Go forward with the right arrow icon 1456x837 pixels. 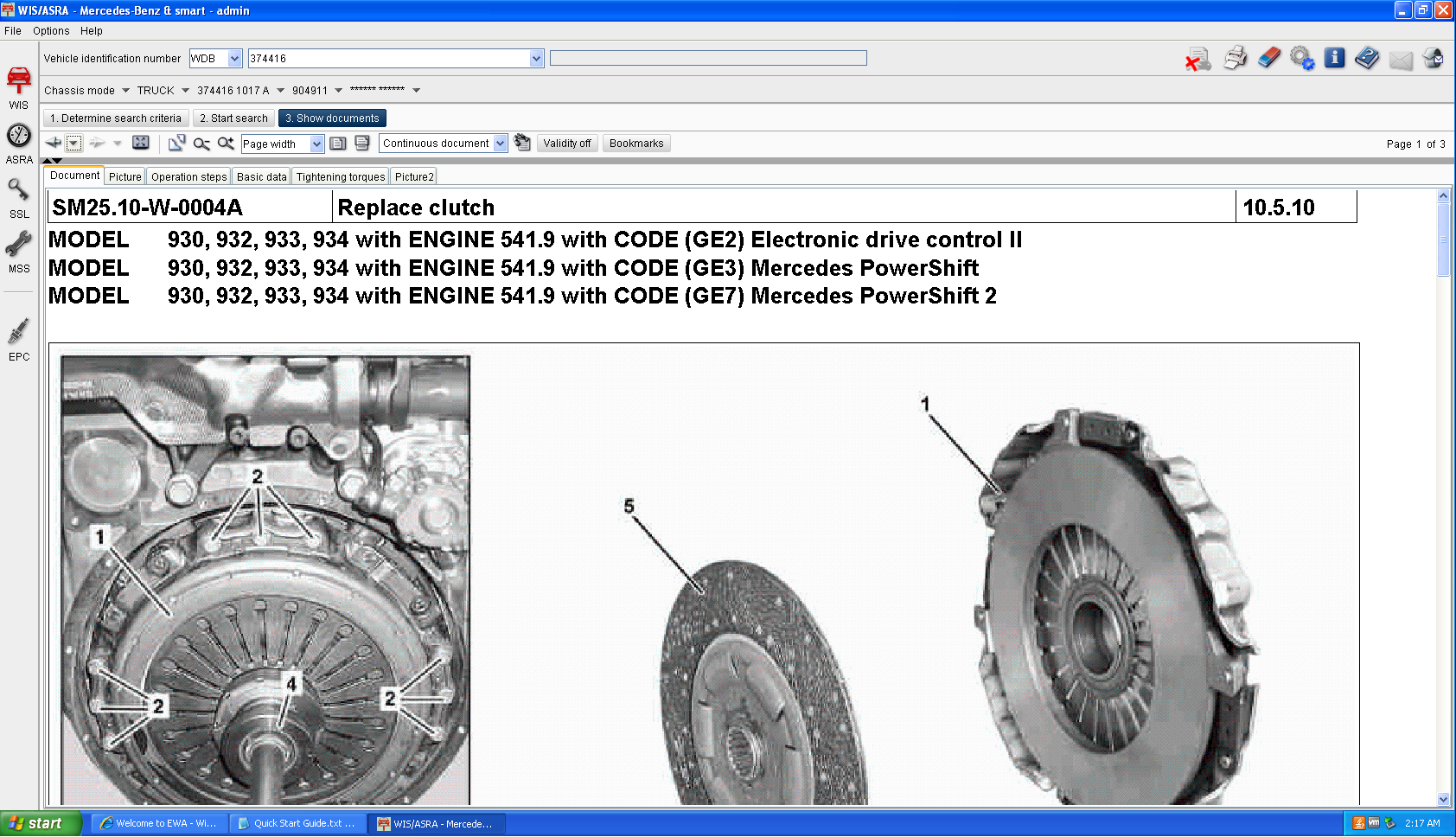coord(97,143)
